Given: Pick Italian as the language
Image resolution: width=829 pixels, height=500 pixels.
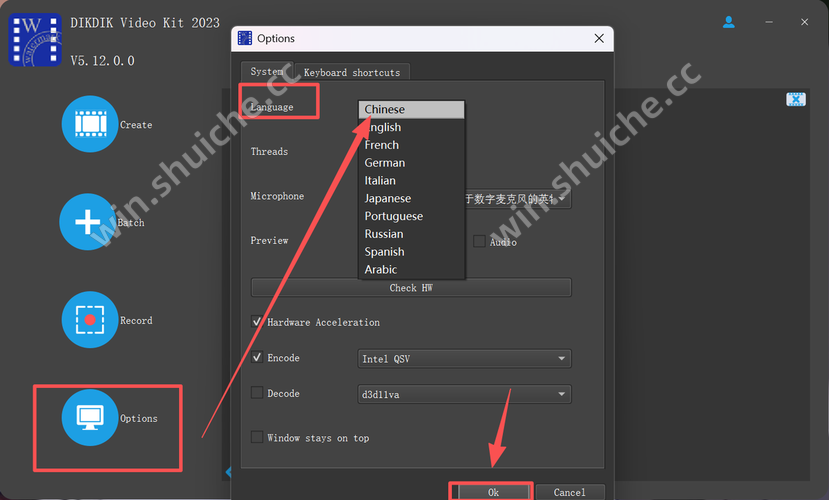Looking at the screenshot, I should [x=411, y=181].
